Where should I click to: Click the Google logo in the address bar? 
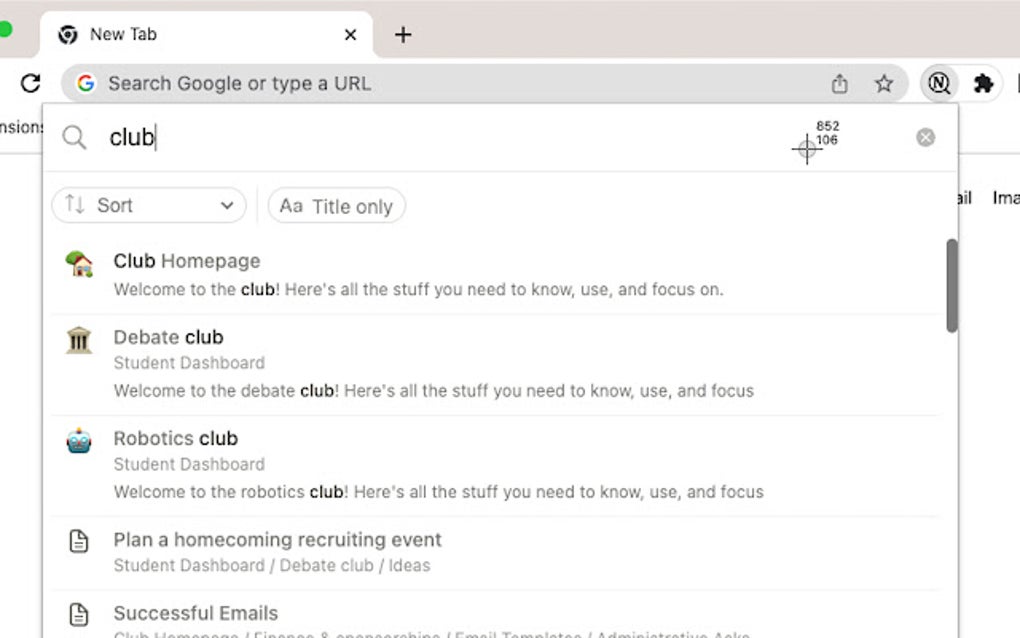87,84
